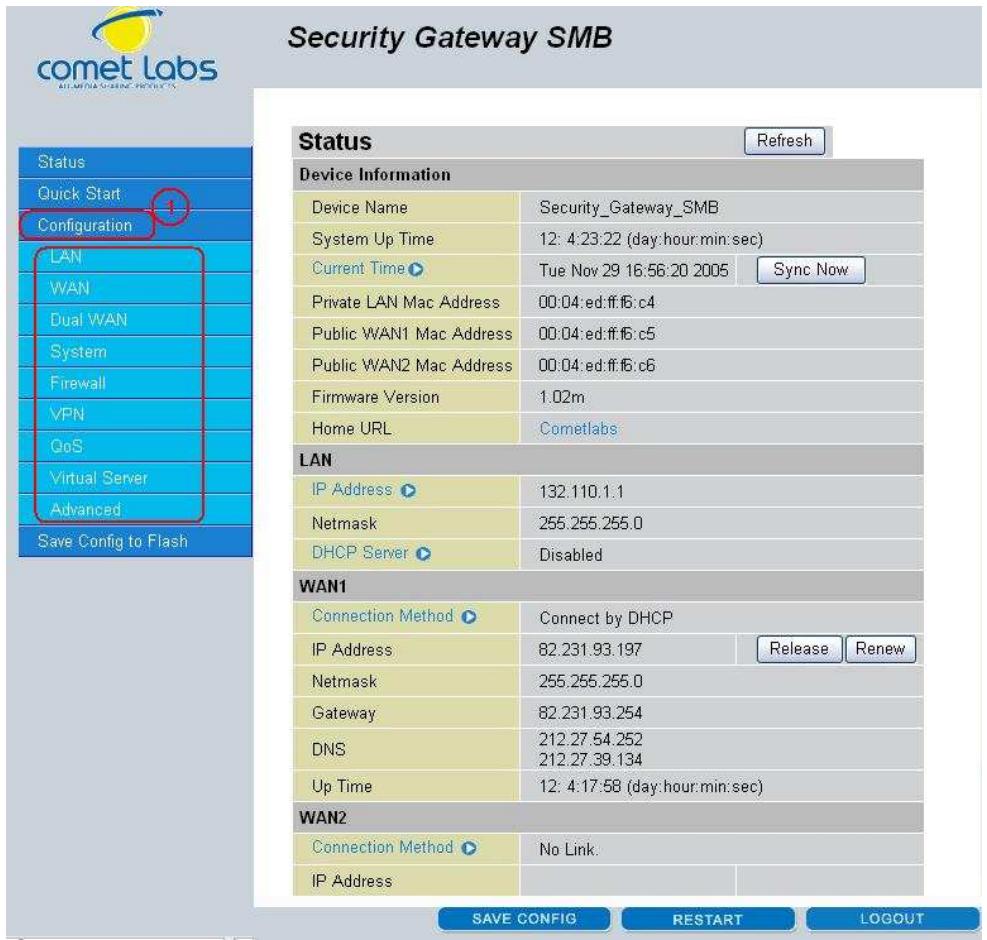Select Save Config to Flash

click(135, 541)
